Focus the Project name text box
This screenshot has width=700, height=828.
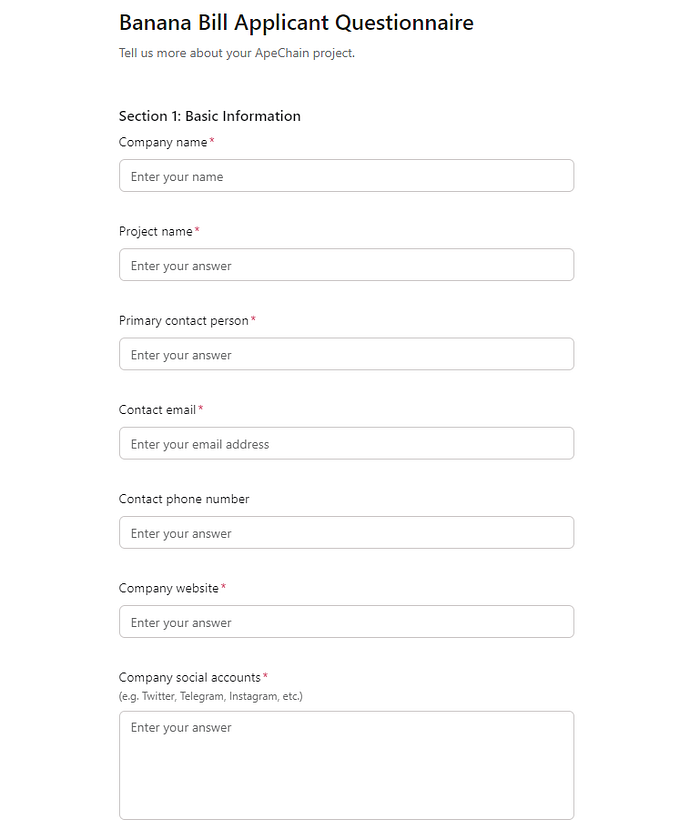tap(346, 265)
